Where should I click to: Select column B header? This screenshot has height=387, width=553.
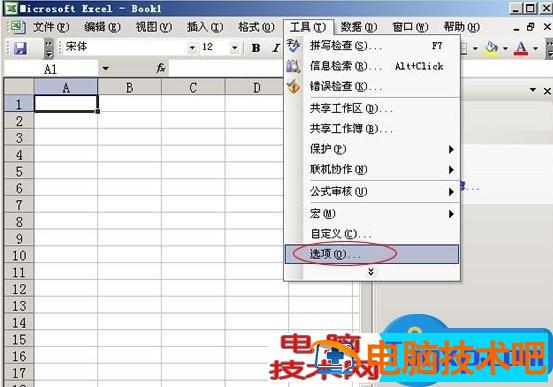click(129, 87)
